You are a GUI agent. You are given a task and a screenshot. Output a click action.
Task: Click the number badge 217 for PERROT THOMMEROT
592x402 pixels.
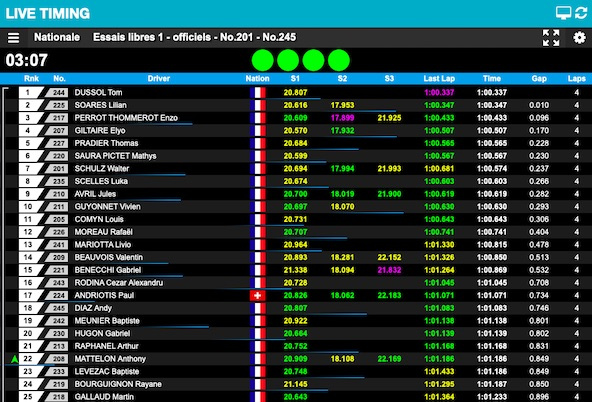(57, 118)
